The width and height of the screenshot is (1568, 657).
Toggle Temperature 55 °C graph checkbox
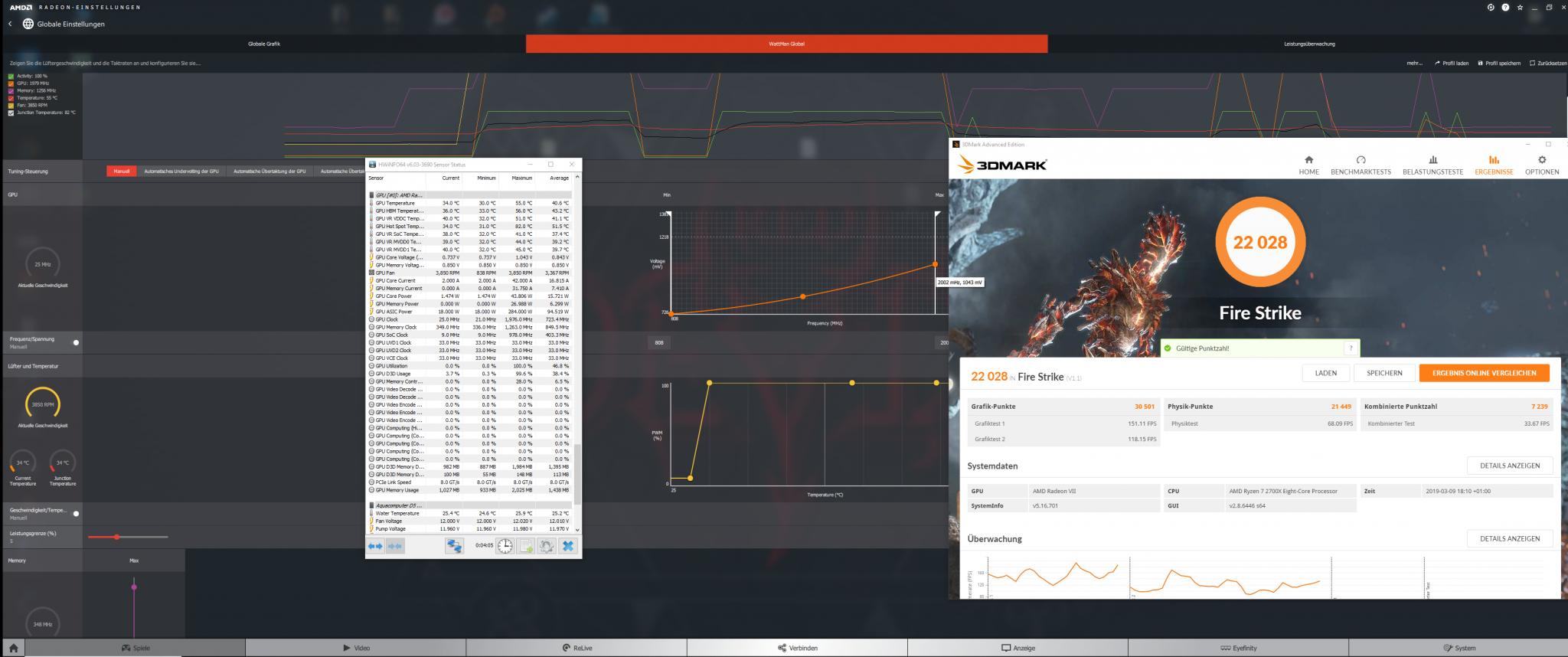point(11,98)
